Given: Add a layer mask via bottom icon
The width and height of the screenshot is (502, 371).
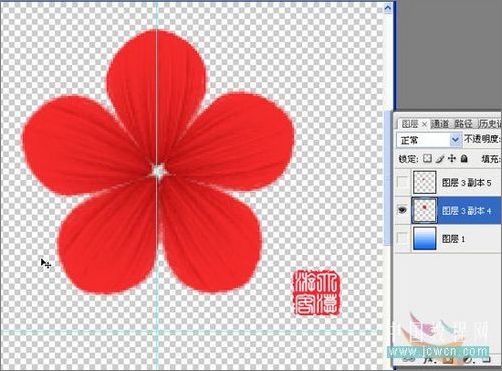Looking at the screenshot, I should click(448, 360).
